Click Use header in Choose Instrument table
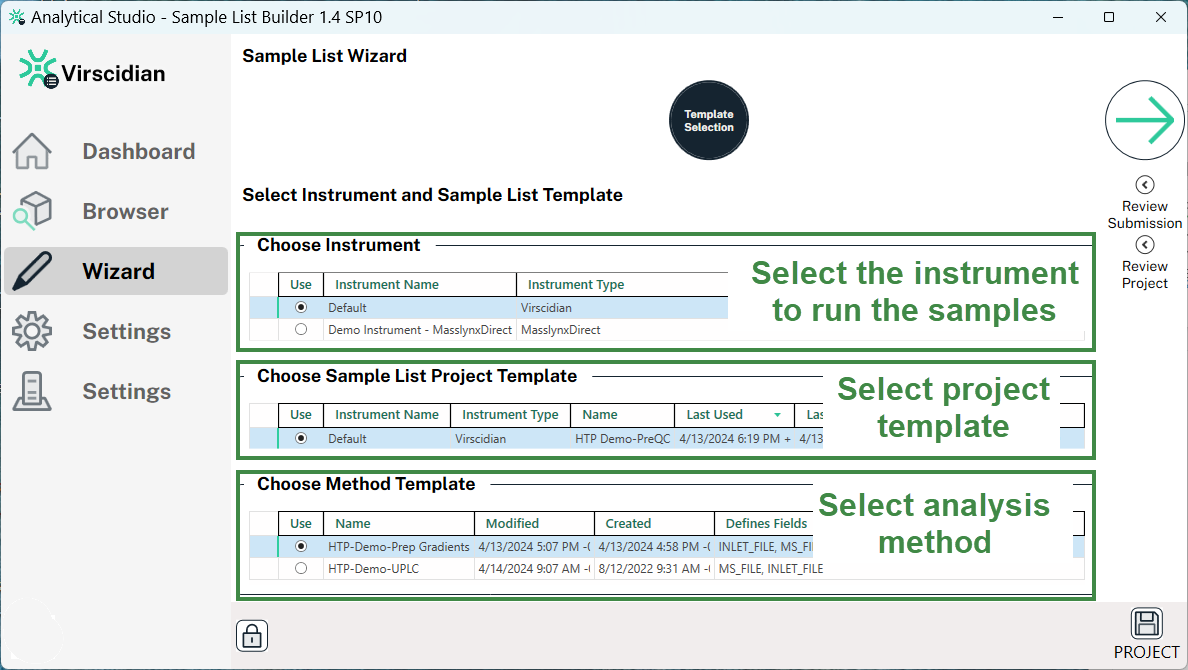 tap(301, 284)
